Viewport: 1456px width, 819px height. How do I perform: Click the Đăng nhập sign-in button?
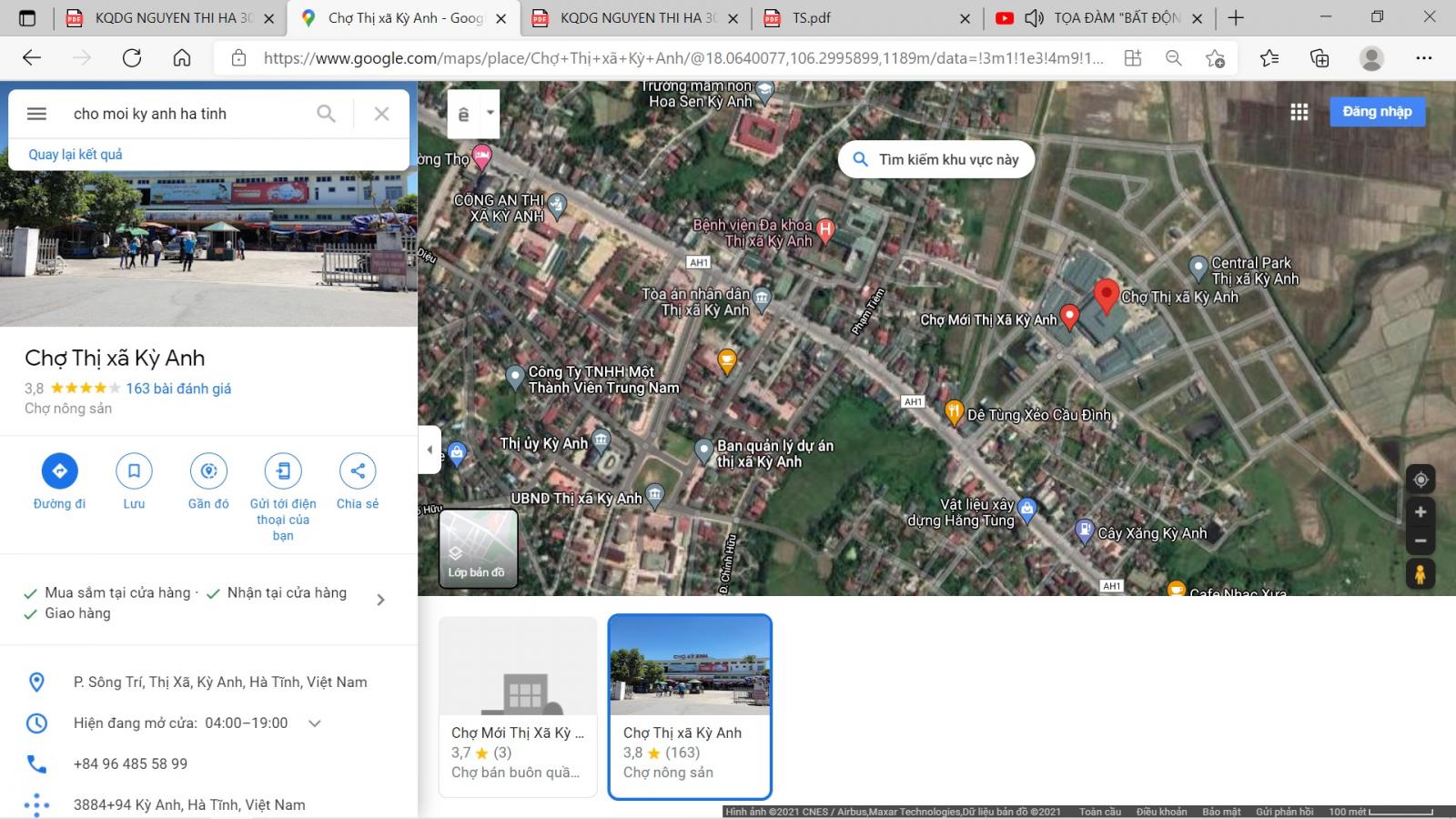coord(1377,112)
